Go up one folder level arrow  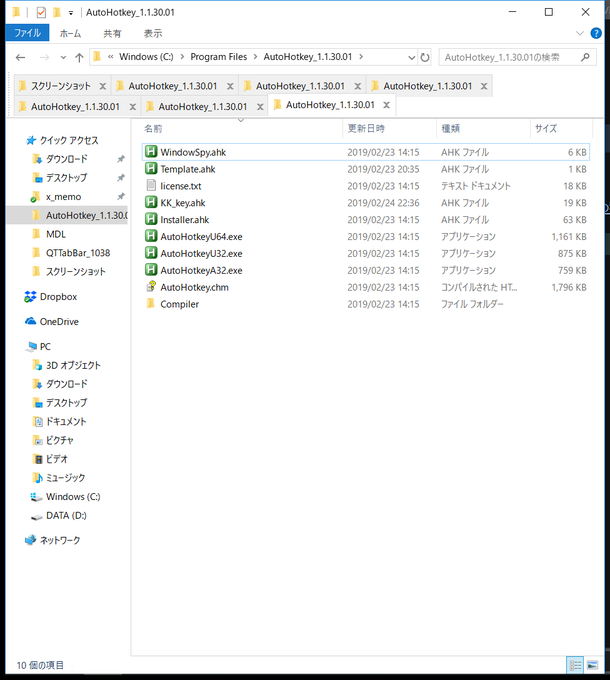(79, 57)
